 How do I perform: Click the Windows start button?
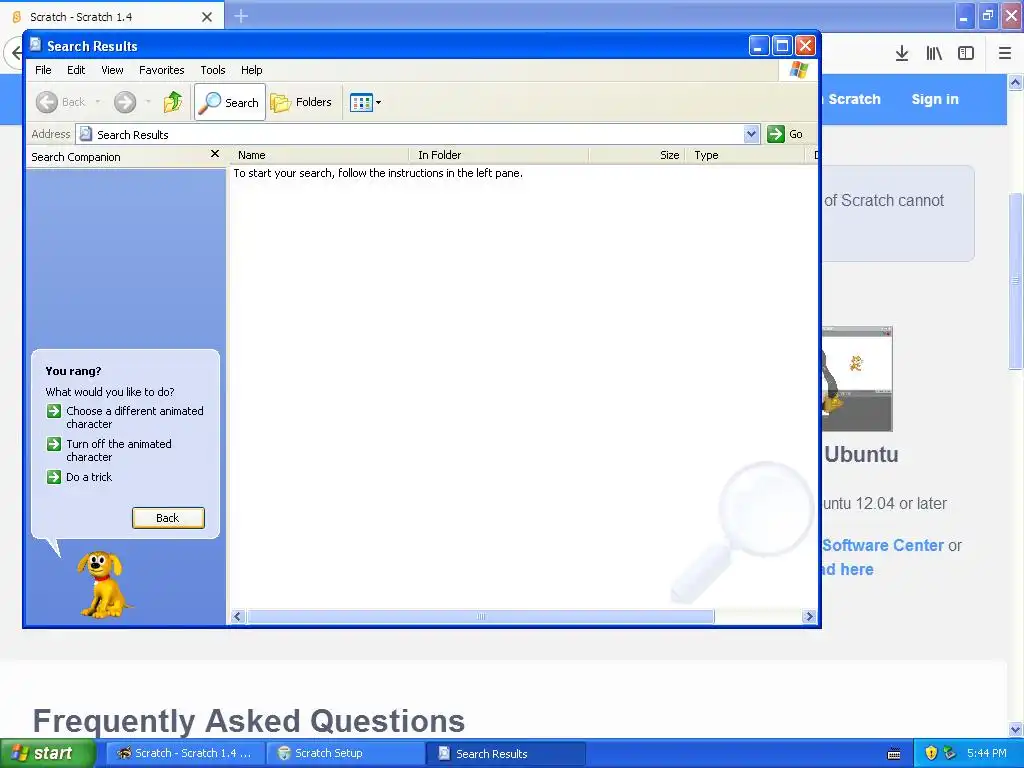(47, 754)
